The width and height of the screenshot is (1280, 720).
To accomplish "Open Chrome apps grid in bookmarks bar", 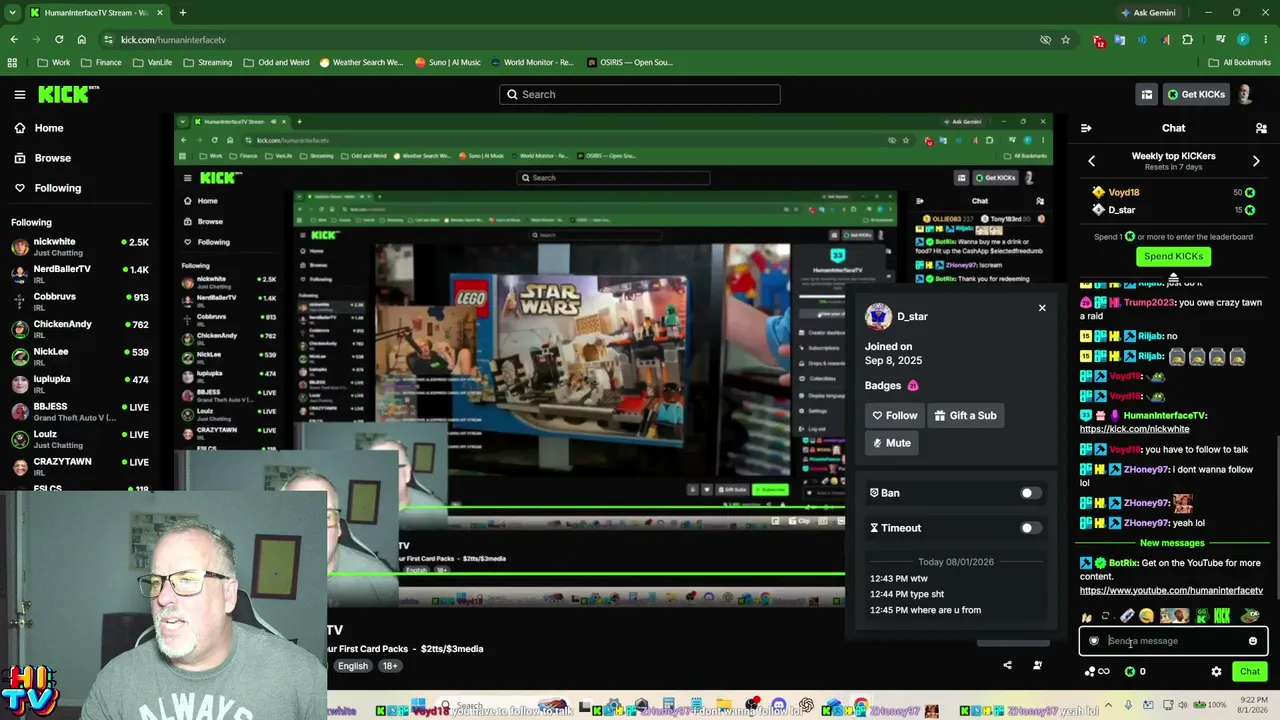I will (12, 62).
